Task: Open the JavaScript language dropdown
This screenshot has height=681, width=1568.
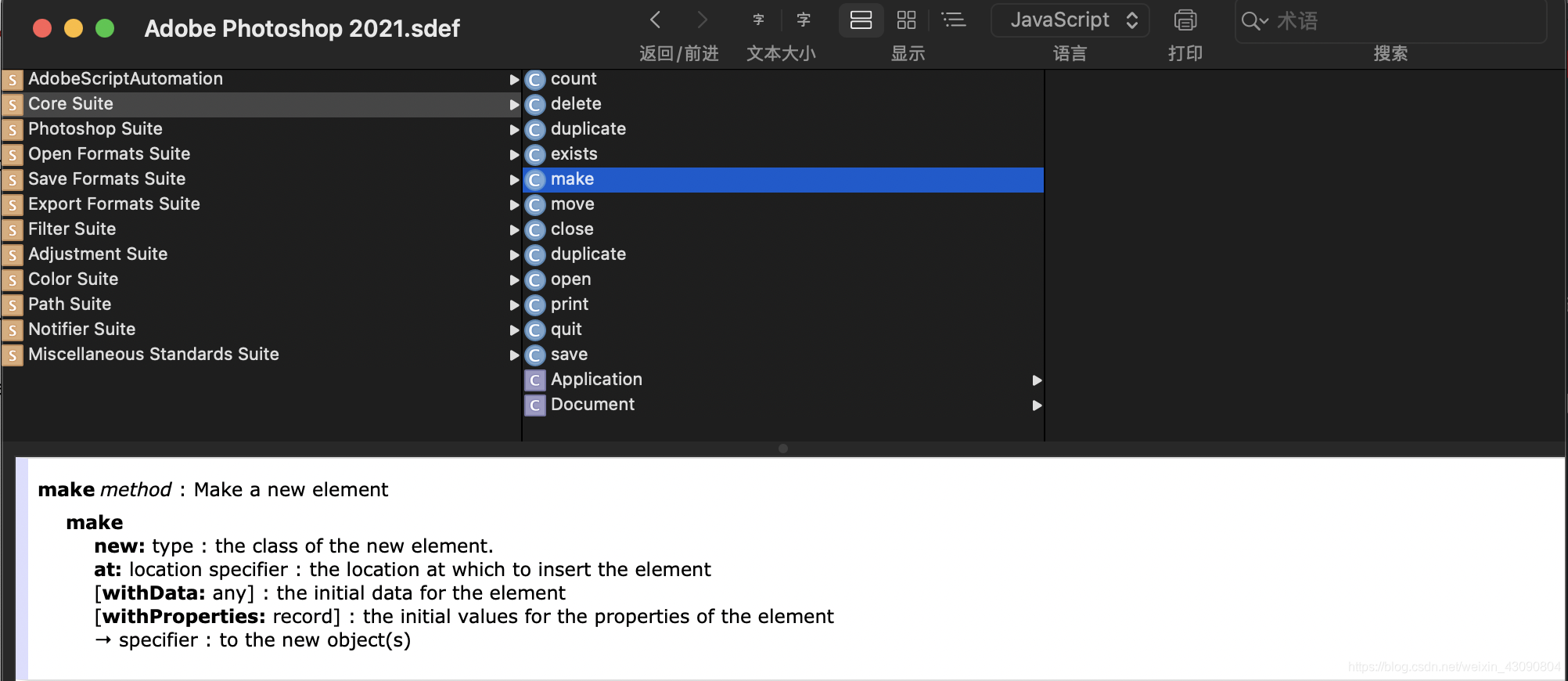Action: (x=1070, y=20)
